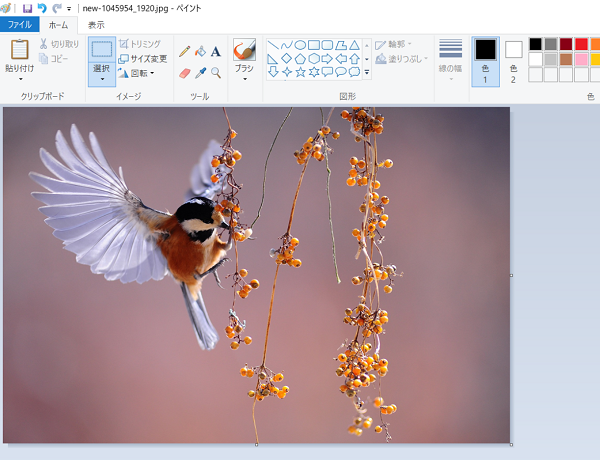This screenshot has height=460, width=600.
Task: Activate the 色 2 background color box
Action: coord(513,62)
